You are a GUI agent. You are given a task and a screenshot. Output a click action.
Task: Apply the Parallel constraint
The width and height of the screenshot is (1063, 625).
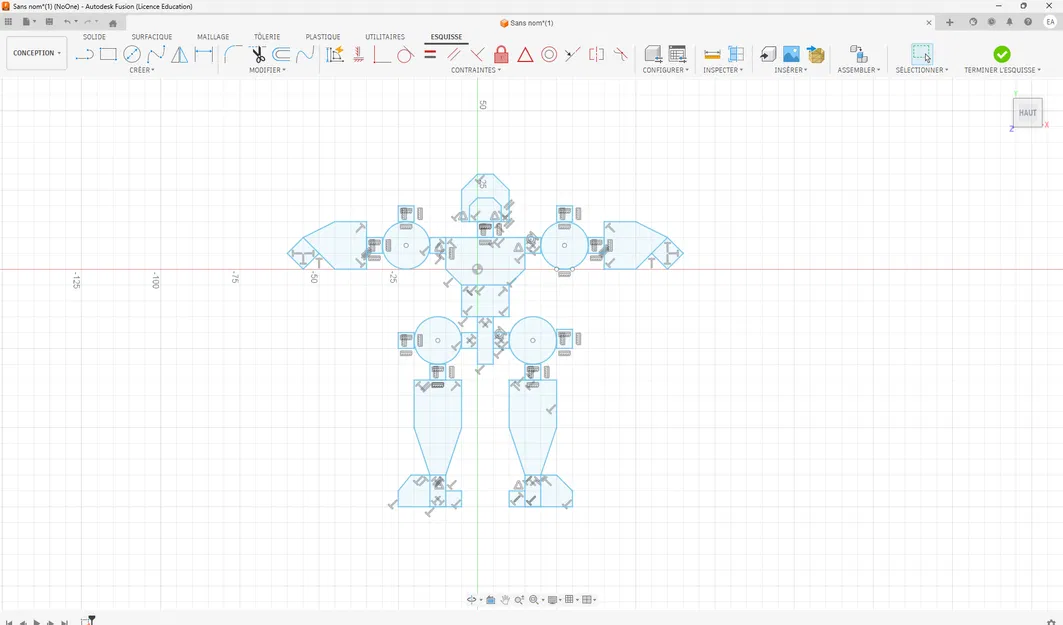454,54
